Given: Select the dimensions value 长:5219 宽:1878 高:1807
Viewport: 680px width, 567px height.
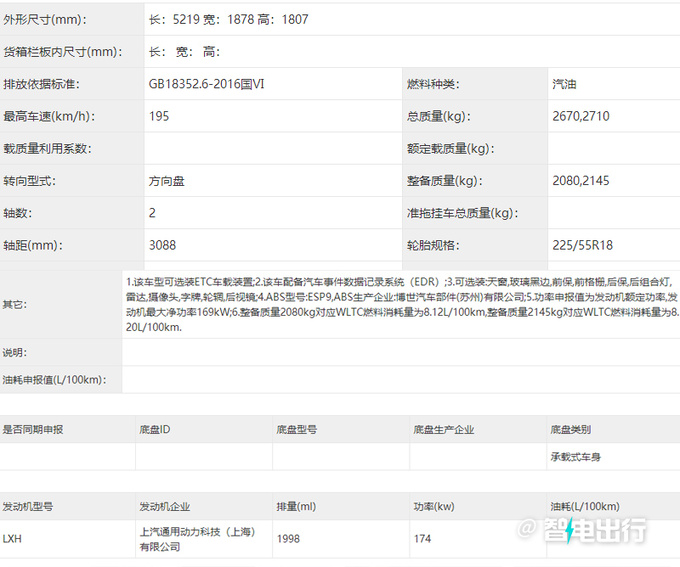Looking at the screenshot, I should (229, 20).
